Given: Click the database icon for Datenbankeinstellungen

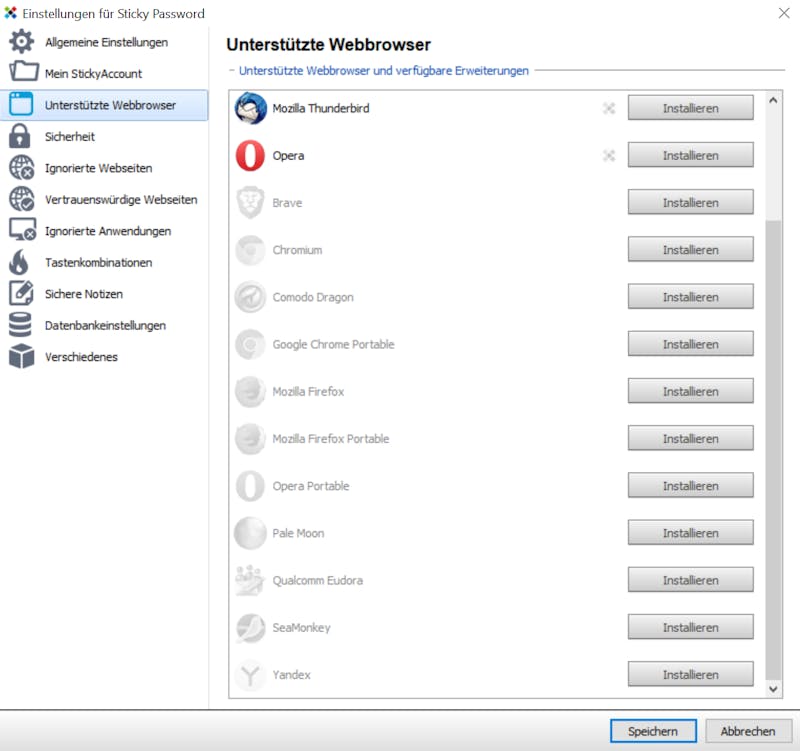Looking at the screenshot, I should click(x=20, y=324).
